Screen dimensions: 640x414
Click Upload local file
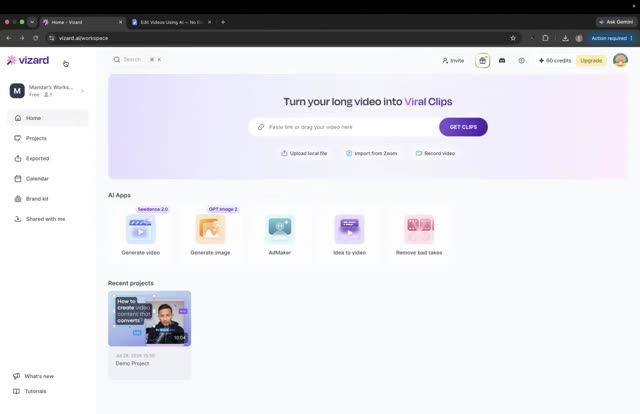pos(304,153)
